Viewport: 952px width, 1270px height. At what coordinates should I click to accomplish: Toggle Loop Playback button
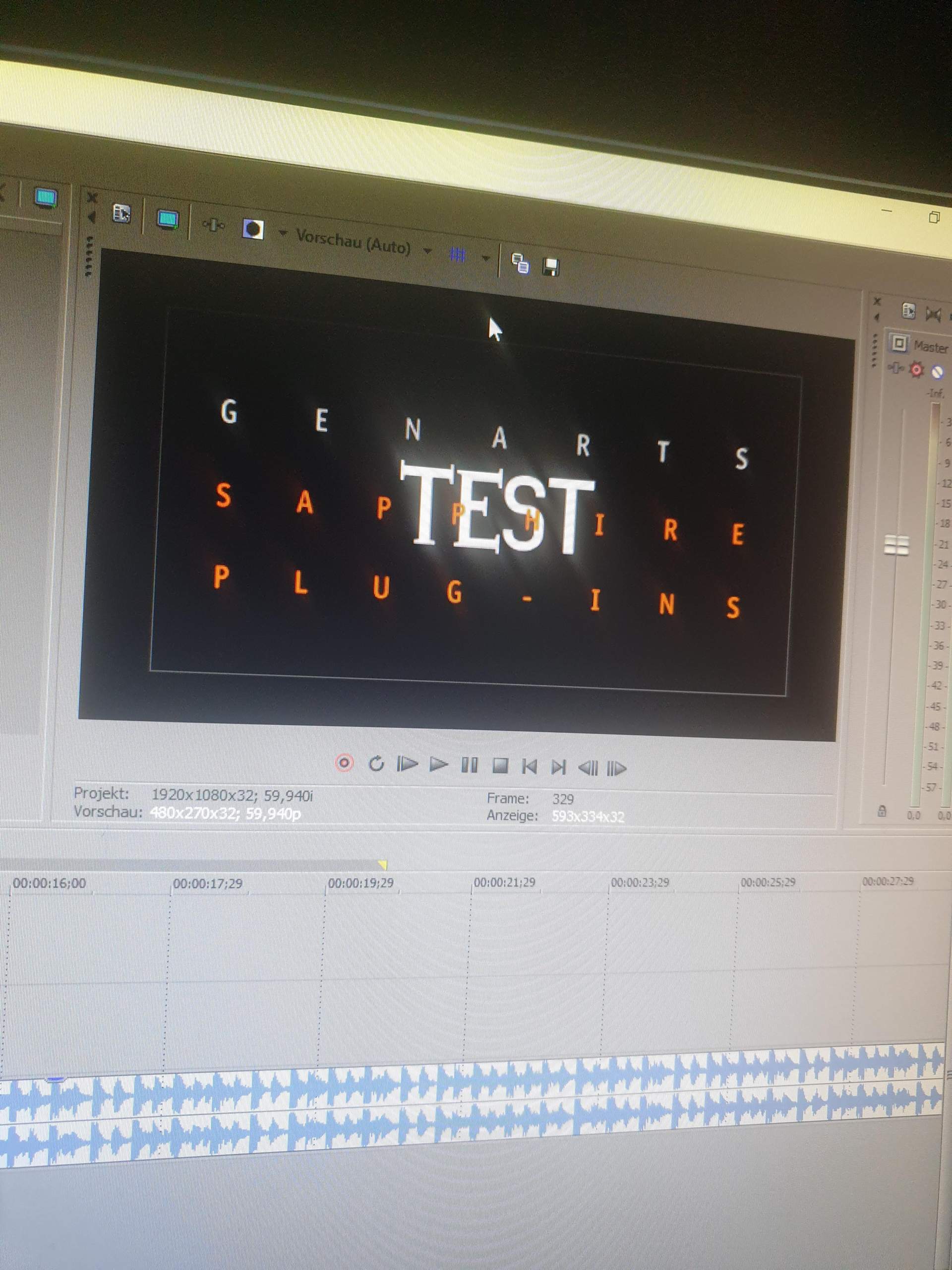coord(376,763)
